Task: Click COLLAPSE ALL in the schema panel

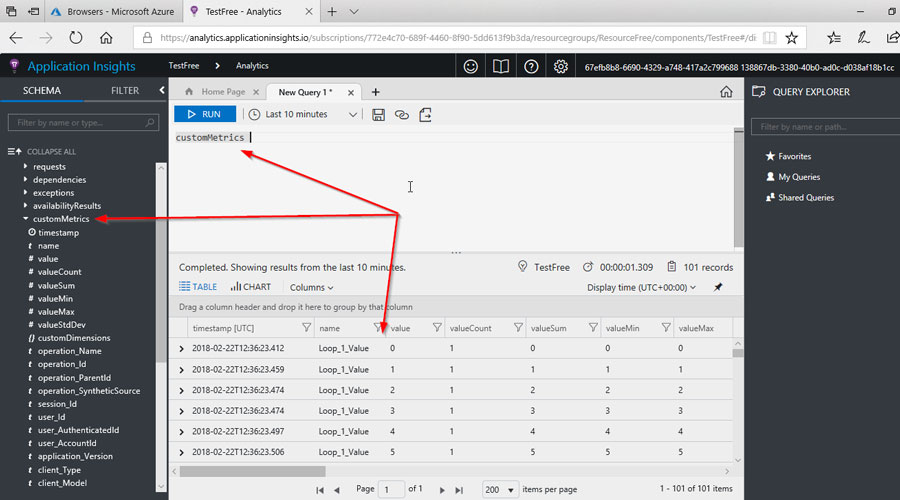Action: (41, 152)
